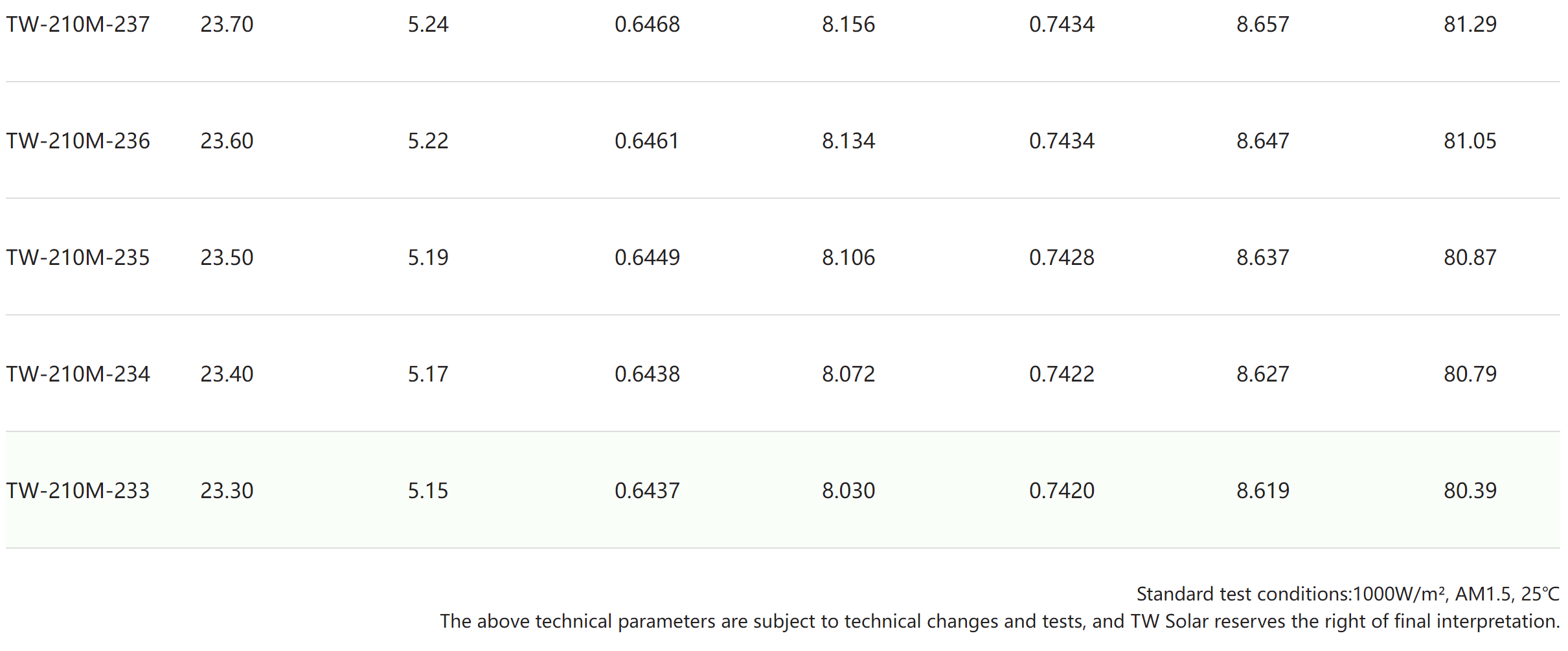Click the Standard test conditions note
Screen dimensions: 1568x651
point(1348,594)
